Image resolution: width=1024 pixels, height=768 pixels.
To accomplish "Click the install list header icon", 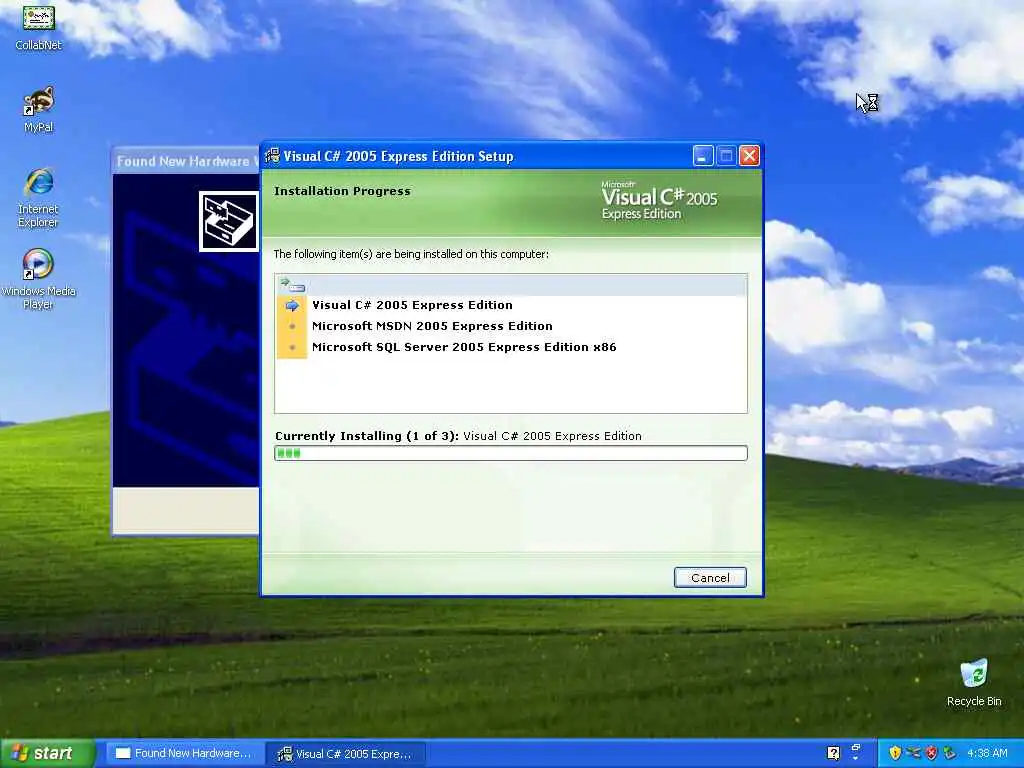I will [x=292, y=285].
